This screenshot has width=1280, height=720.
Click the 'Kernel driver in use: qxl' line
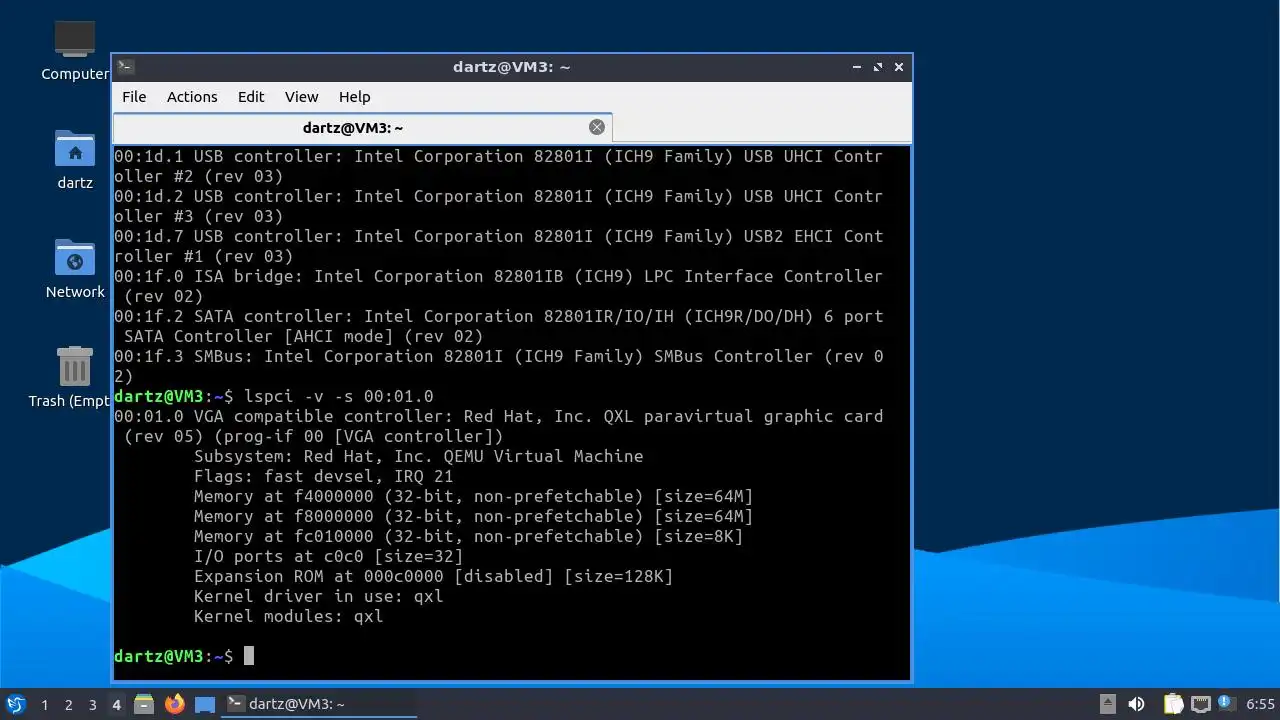pos(318,596)
